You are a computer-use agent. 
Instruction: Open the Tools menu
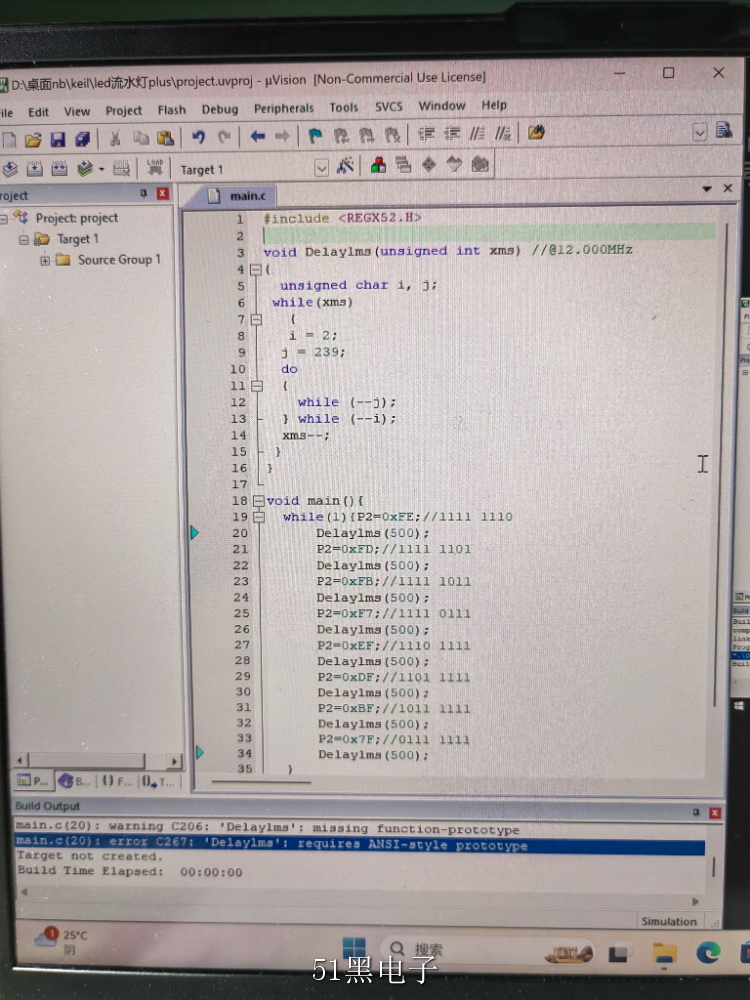tap(344, 108)
